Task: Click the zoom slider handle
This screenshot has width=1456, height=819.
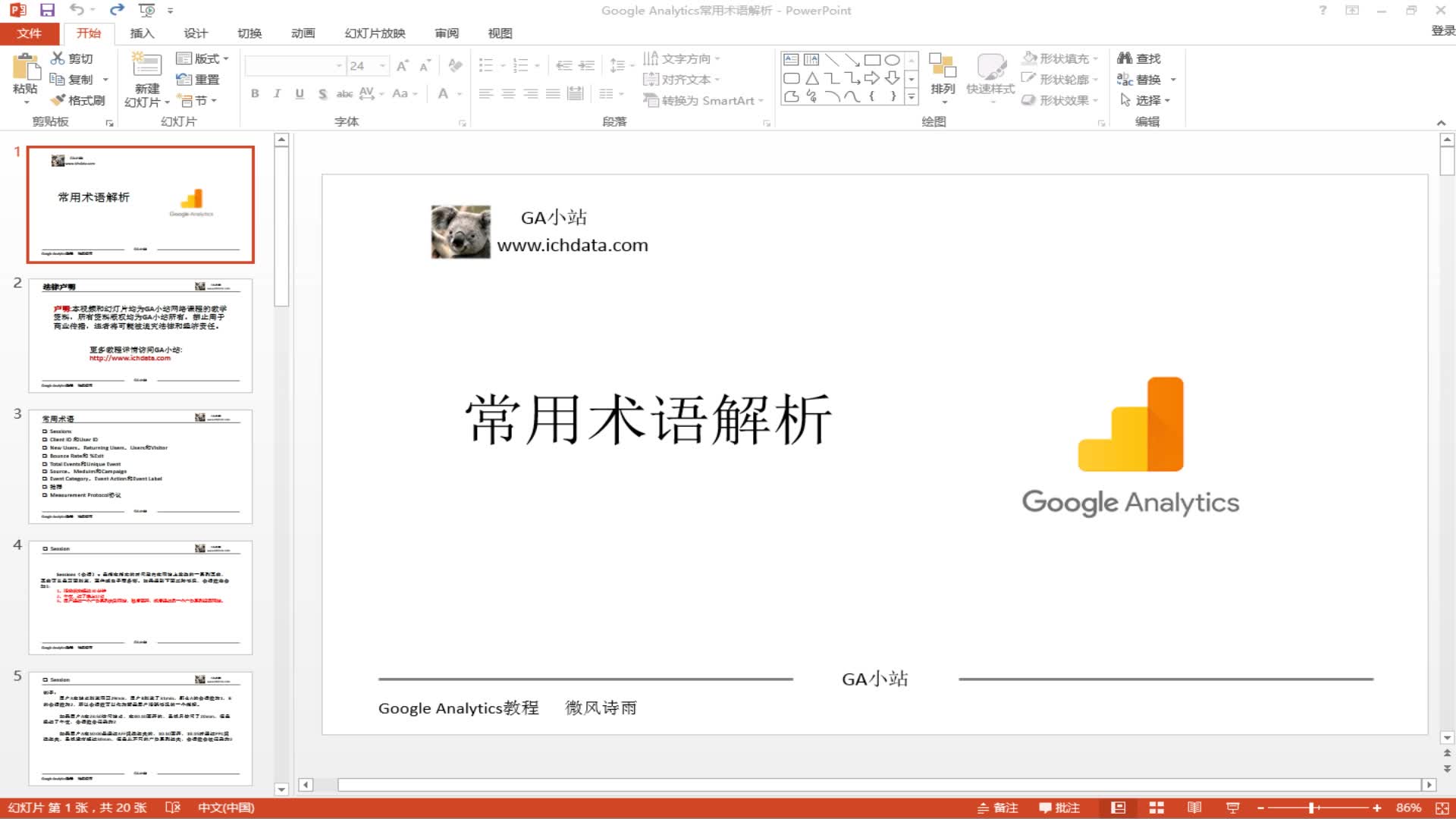Action: click(1311, 808)
